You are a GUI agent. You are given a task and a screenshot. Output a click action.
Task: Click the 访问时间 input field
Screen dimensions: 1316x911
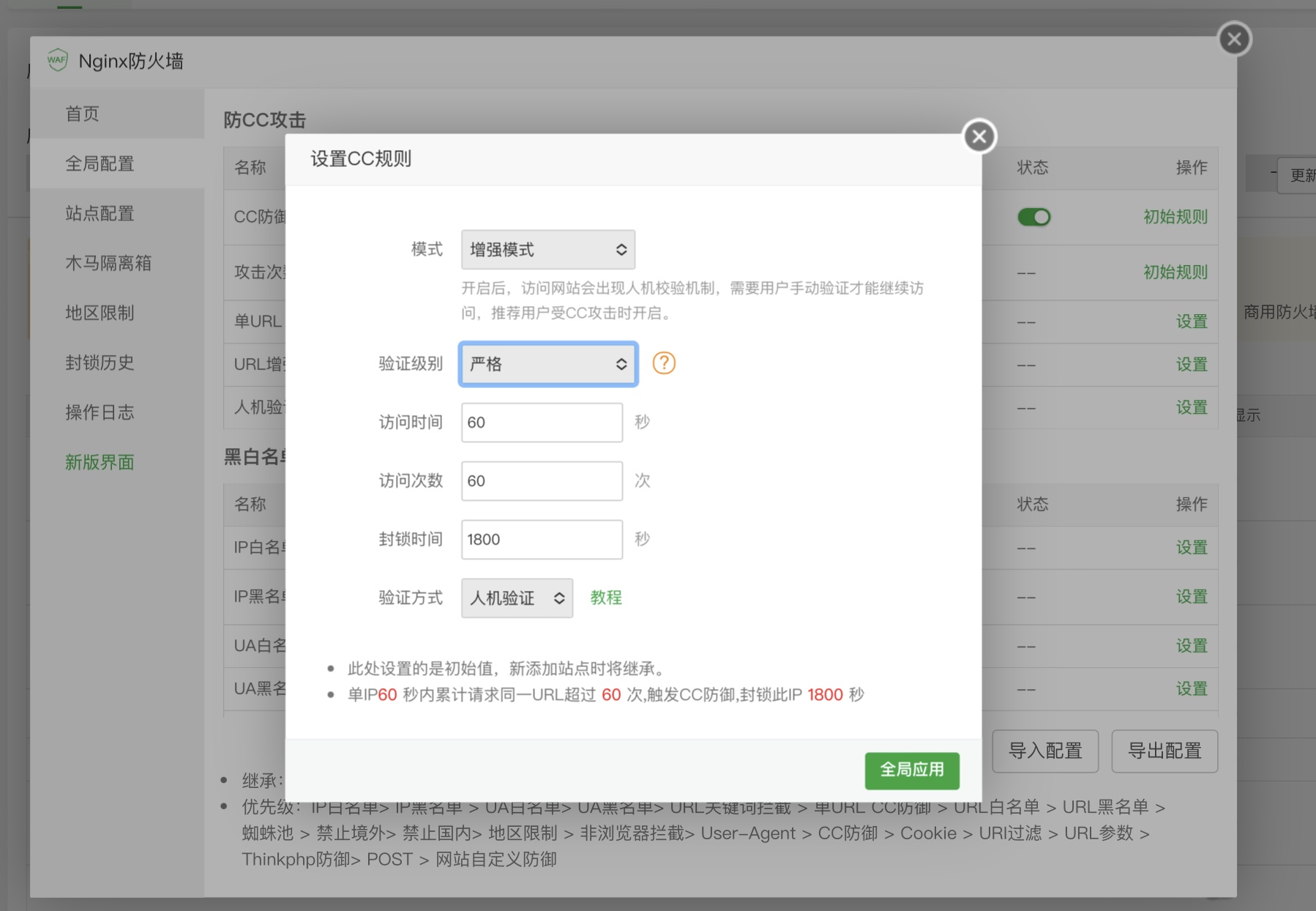[x=542, y=423]
